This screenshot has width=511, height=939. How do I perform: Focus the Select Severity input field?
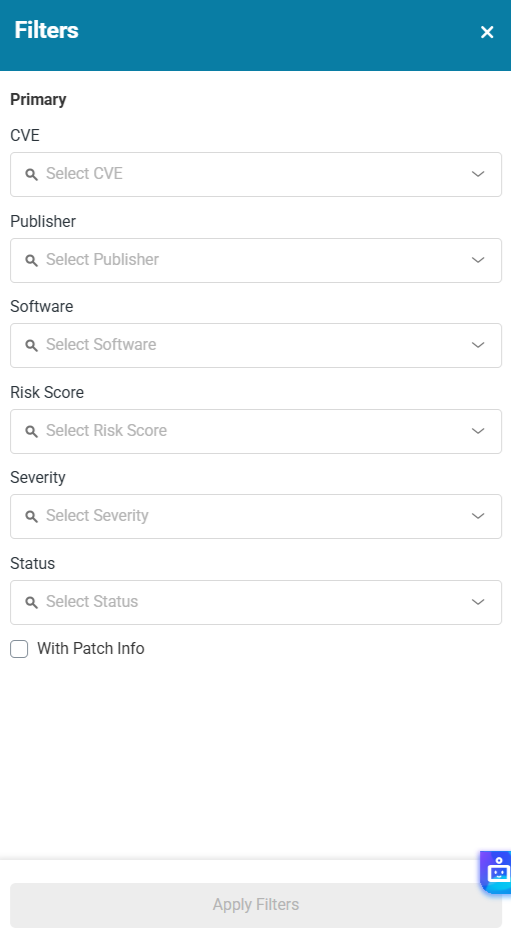[x=256, y=516]
